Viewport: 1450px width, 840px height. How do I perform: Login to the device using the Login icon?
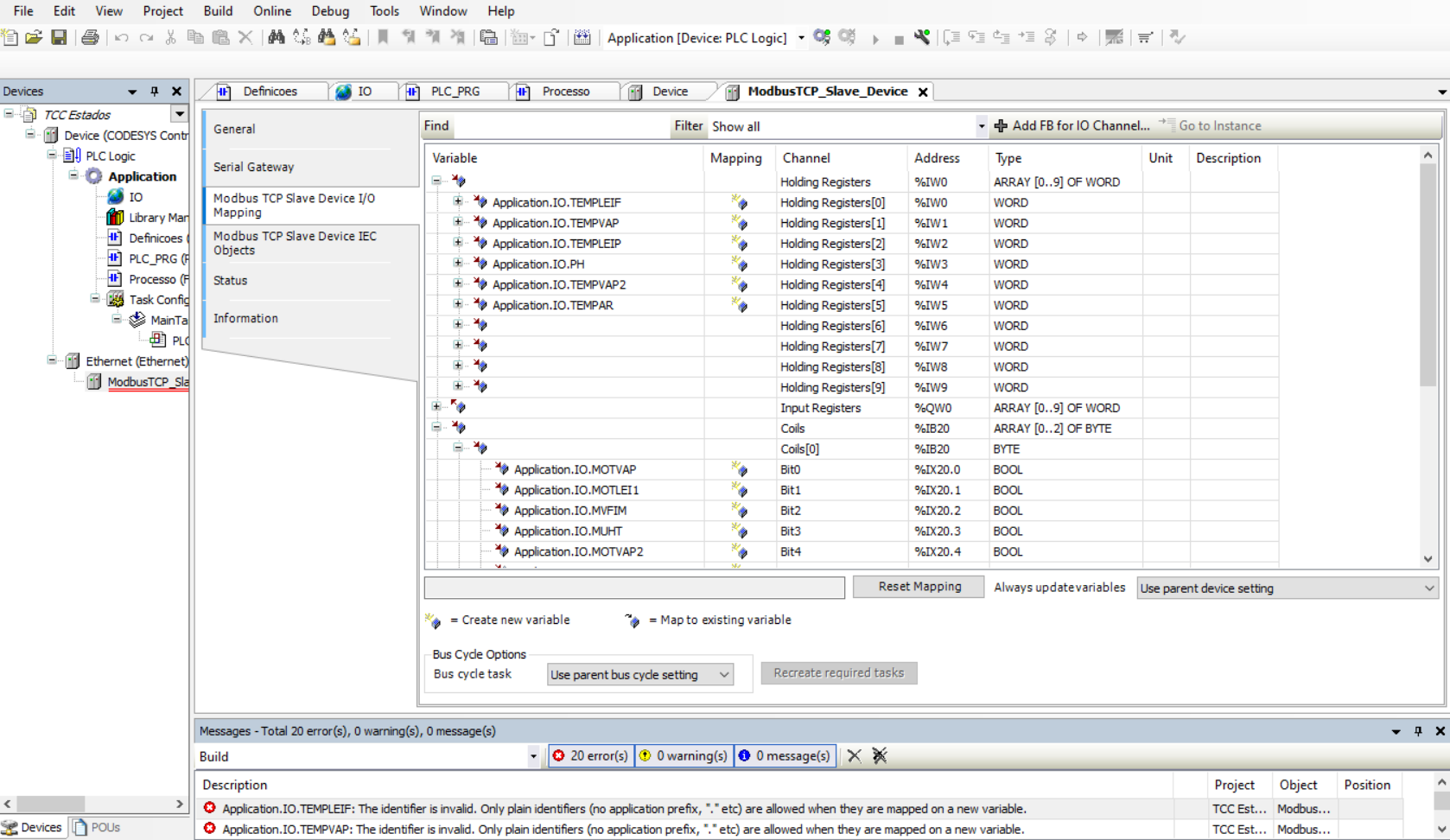click(822, 37)
